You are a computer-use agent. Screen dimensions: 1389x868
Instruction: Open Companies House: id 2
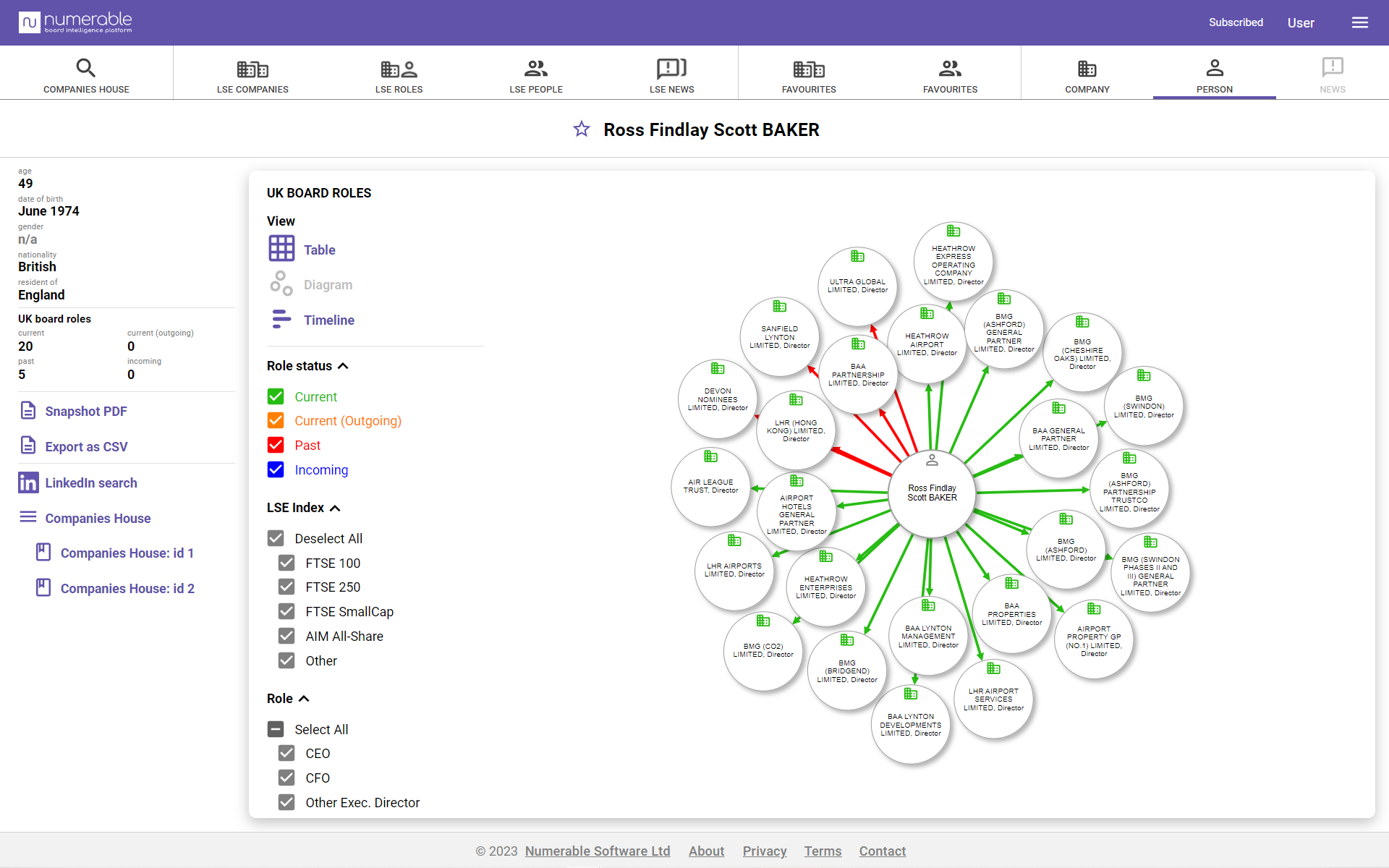point(115,588)
